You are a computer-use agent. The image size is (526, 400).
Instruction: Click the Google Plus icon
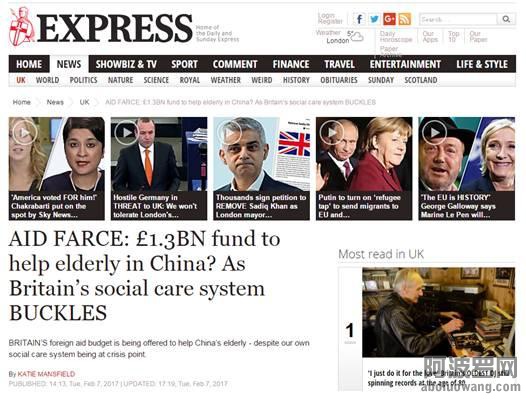click(389, 19)
